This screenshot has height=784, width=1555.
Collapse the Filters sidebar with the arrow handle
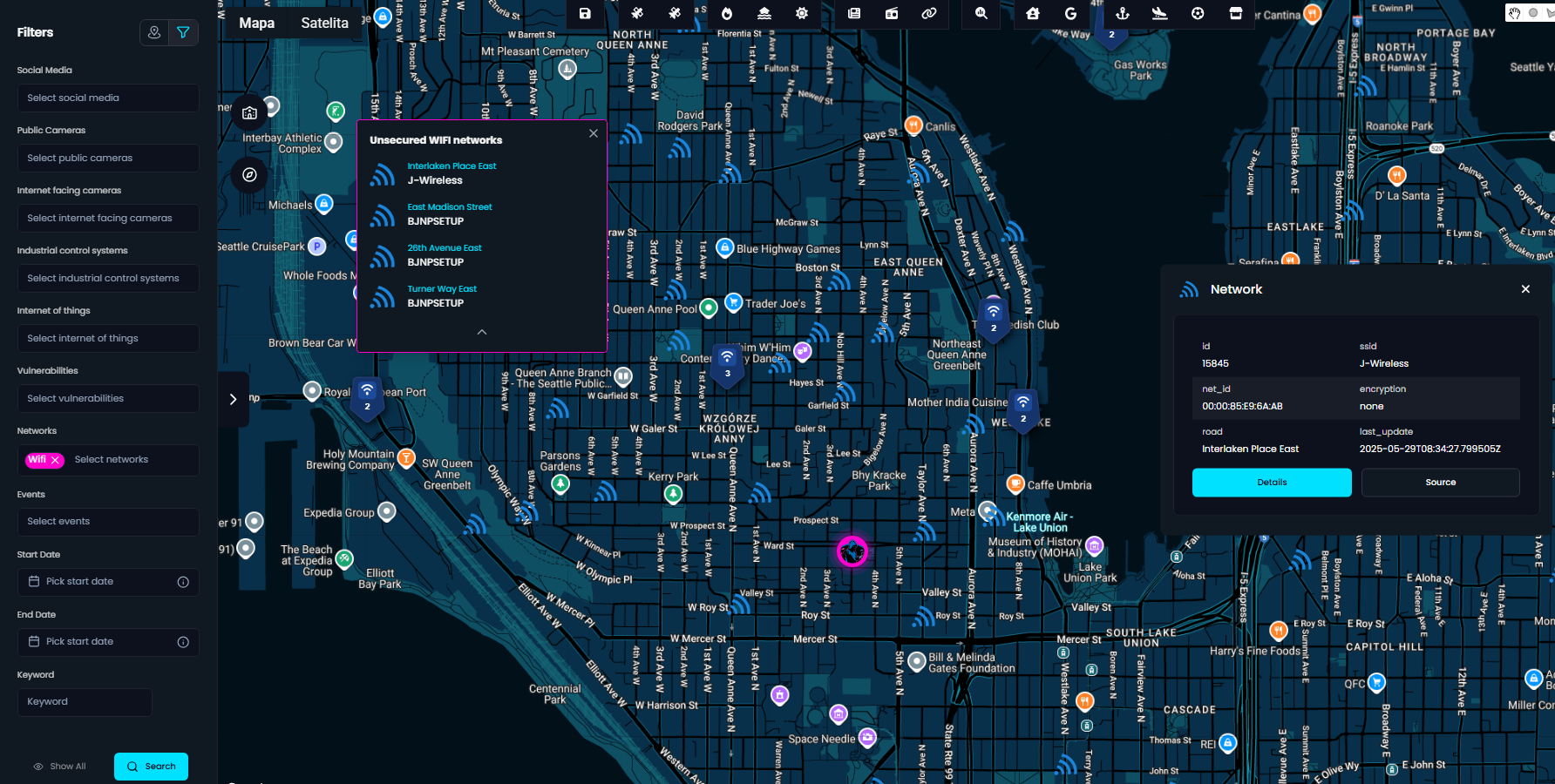pyautogui.click(x=233, y=399)
